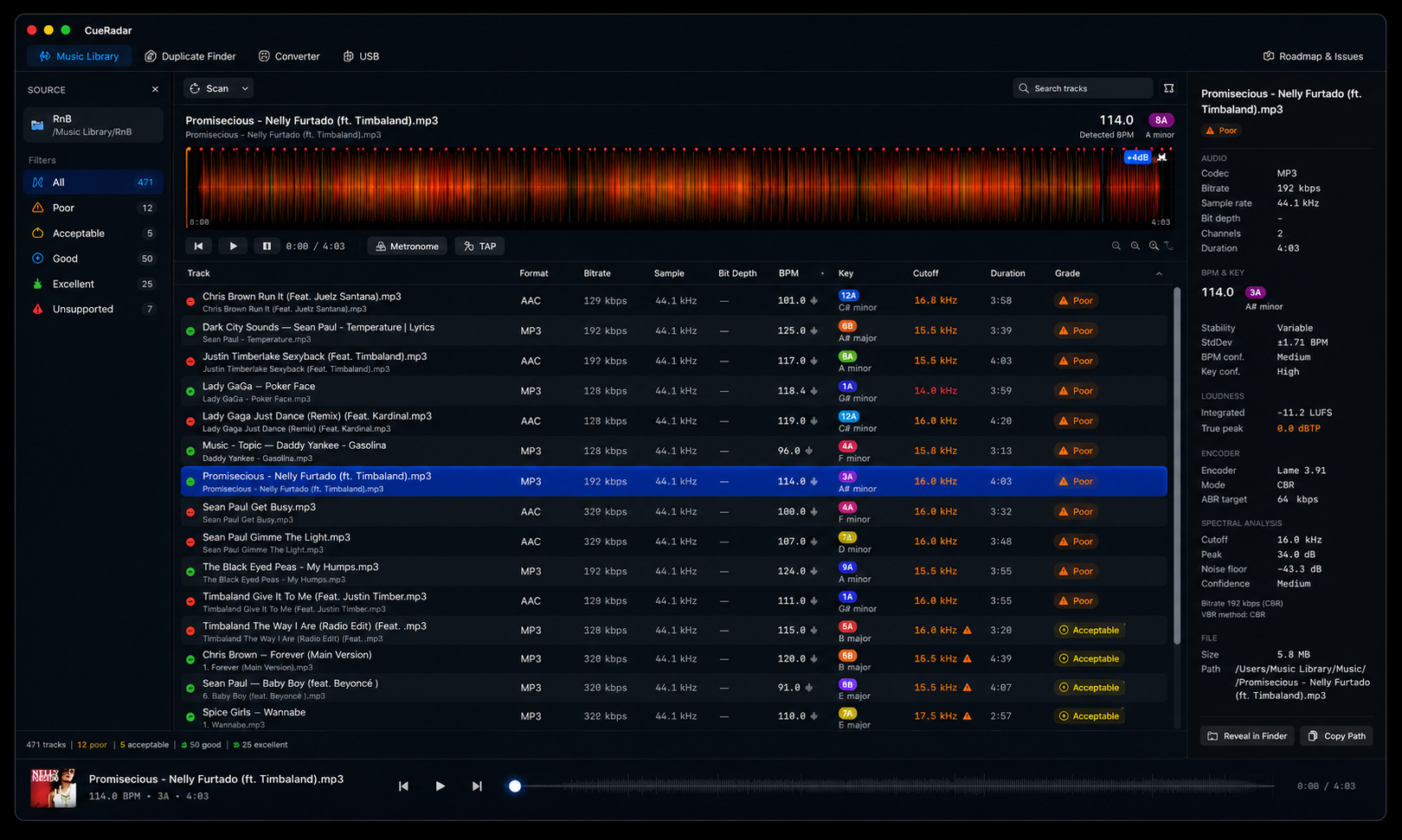This screenshot has width=1402, height=840.
Task: Click the Nelly Furtado album art thumbnail
Action: click(54, 787)
